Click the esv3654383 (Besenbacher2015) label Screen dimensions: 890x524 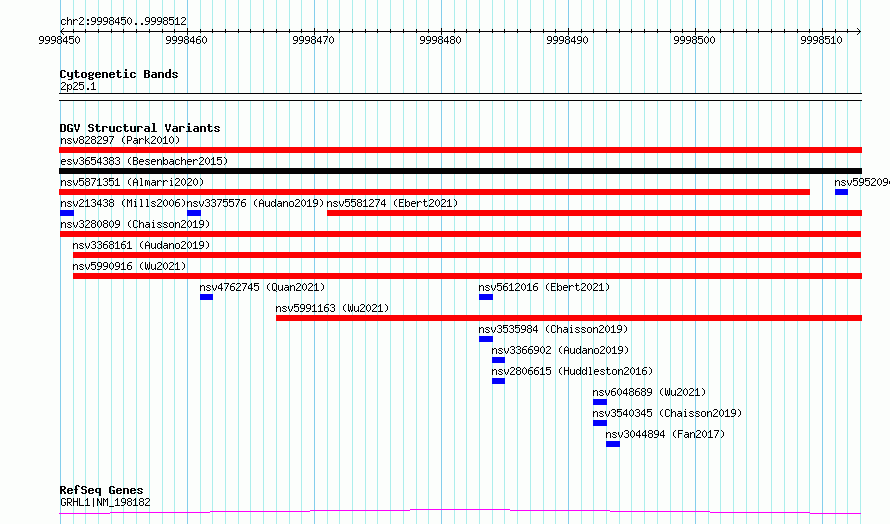tap(144, 161)
